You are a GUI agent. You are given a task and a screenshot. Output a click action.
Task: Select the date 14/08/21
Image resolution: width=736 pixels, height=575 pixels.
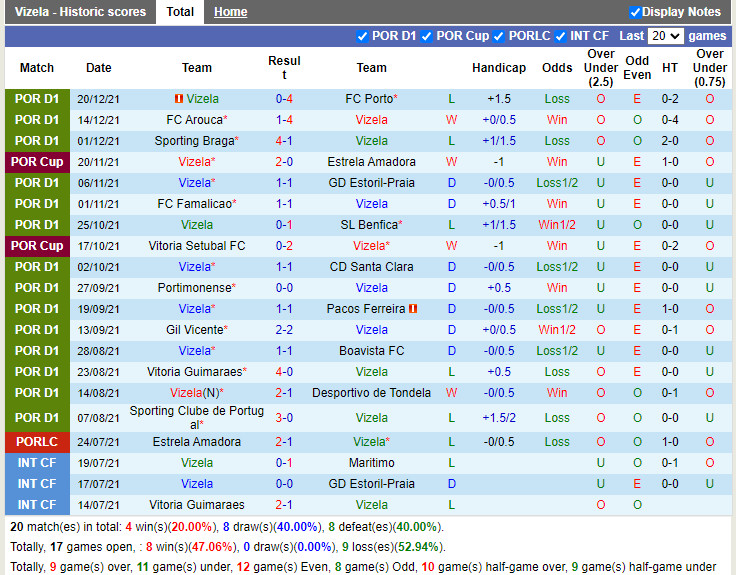click(x=99, y=393)
